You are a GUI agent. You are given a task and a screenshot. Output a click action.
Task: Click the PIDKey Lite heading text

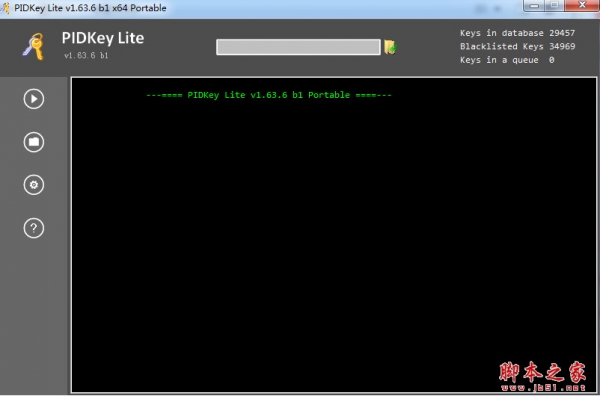click(x=103, y=38)
